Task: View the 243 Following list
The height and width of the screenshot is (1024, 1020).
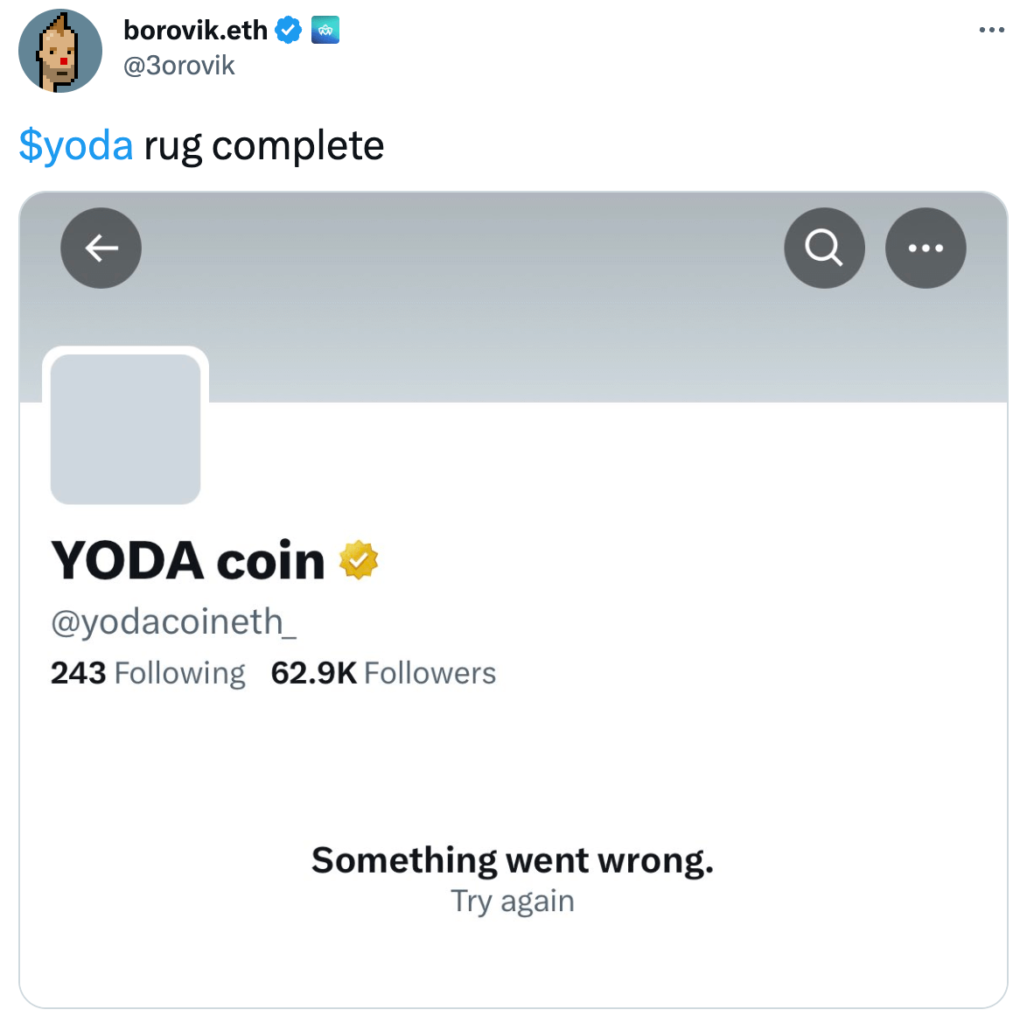Action: 147,673
